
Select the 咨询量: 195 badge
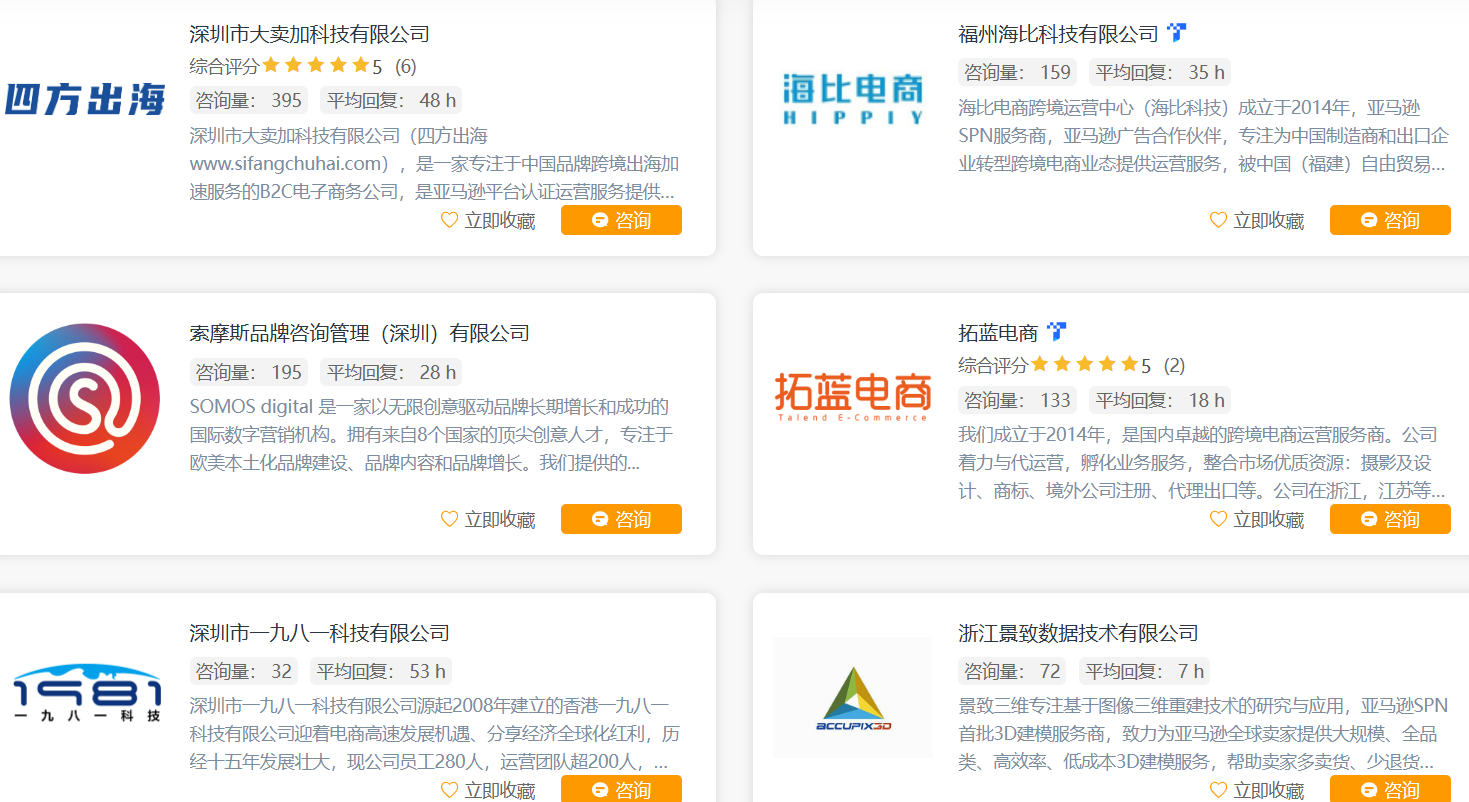(x=249, y=372)
